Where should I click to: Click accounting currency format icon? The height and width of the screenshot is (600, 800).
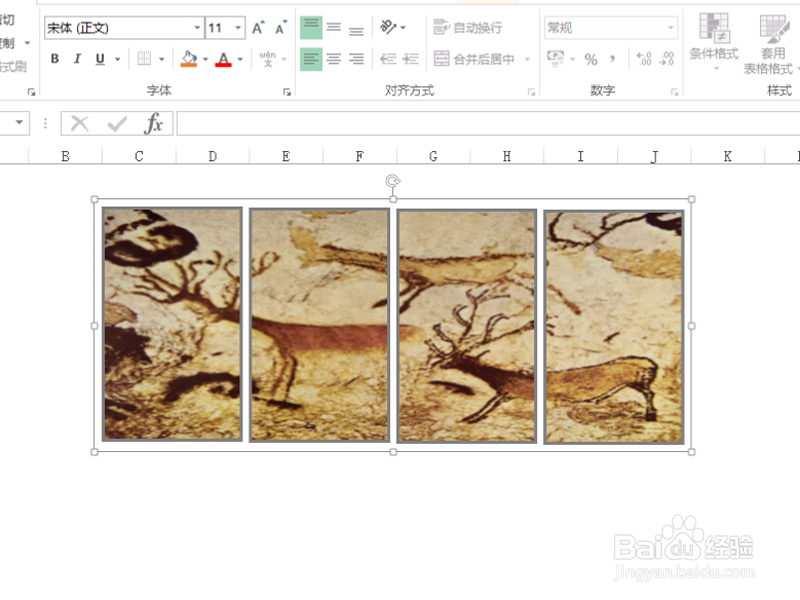pos(556,58)
